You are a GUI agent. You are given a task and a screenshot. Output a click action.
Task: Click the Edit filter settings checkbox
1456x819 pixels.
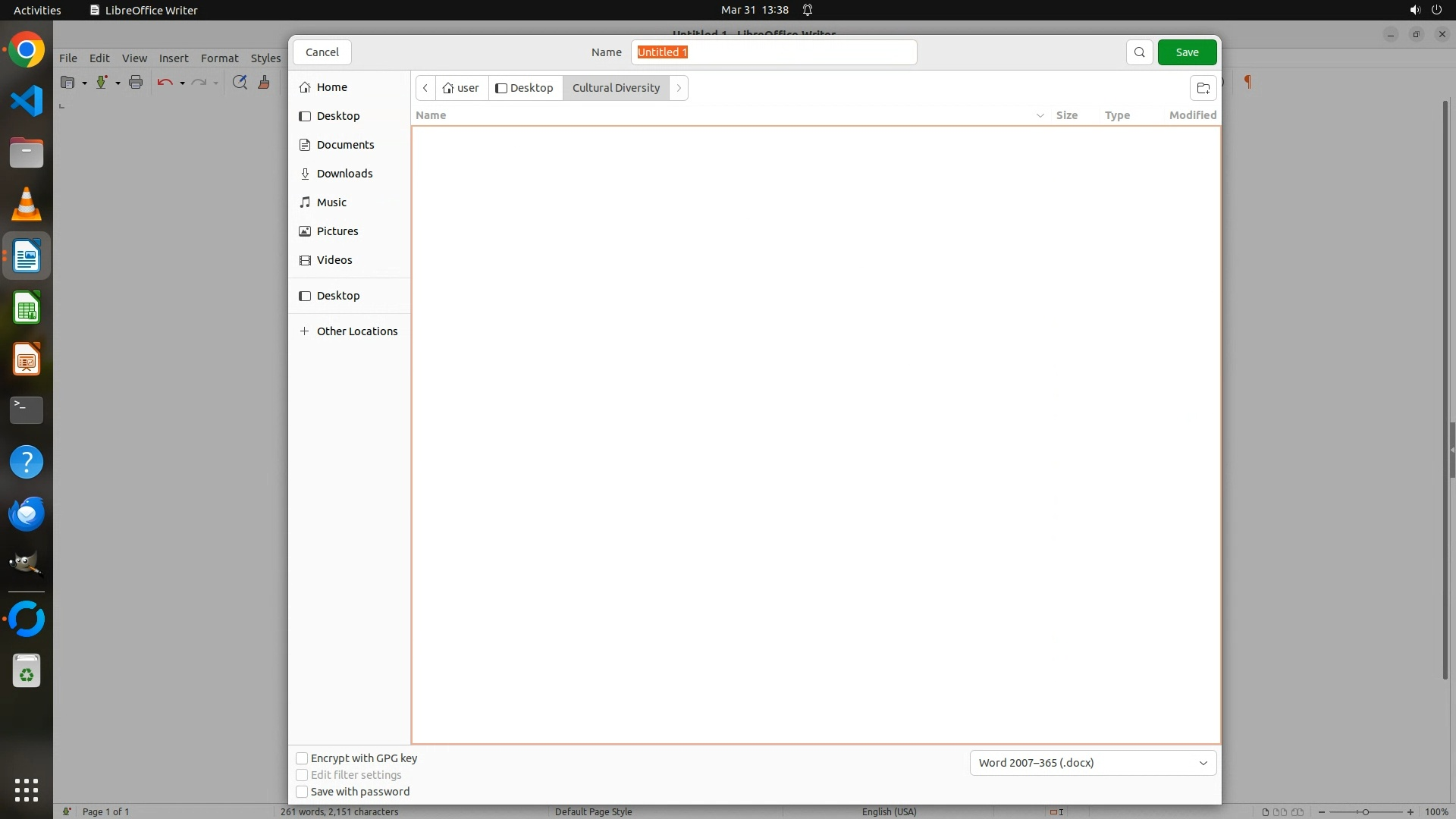click(x=302, y=775)
